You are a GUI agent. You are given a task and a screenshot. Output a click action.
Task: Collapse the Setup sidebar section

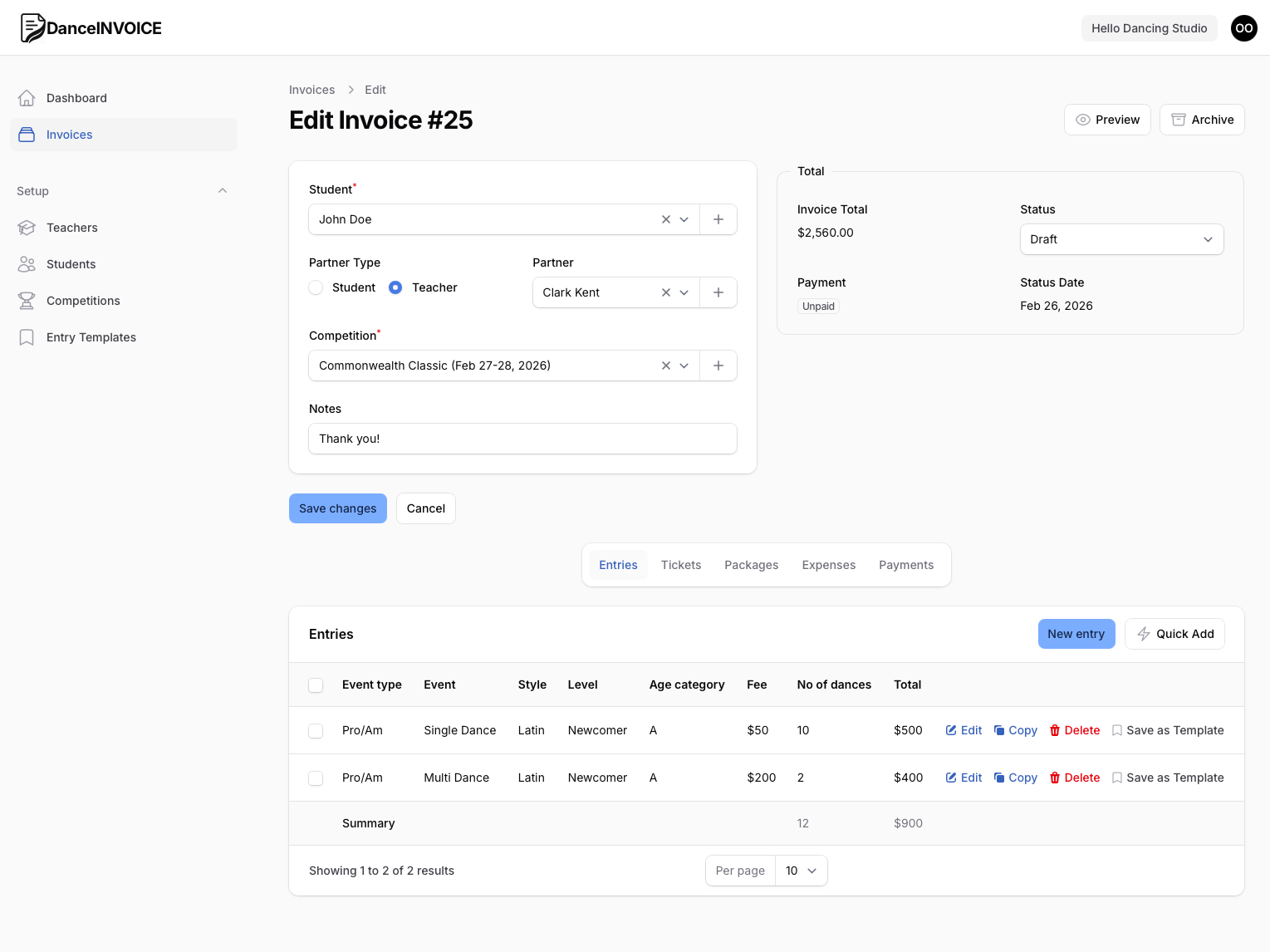point(223,191)
